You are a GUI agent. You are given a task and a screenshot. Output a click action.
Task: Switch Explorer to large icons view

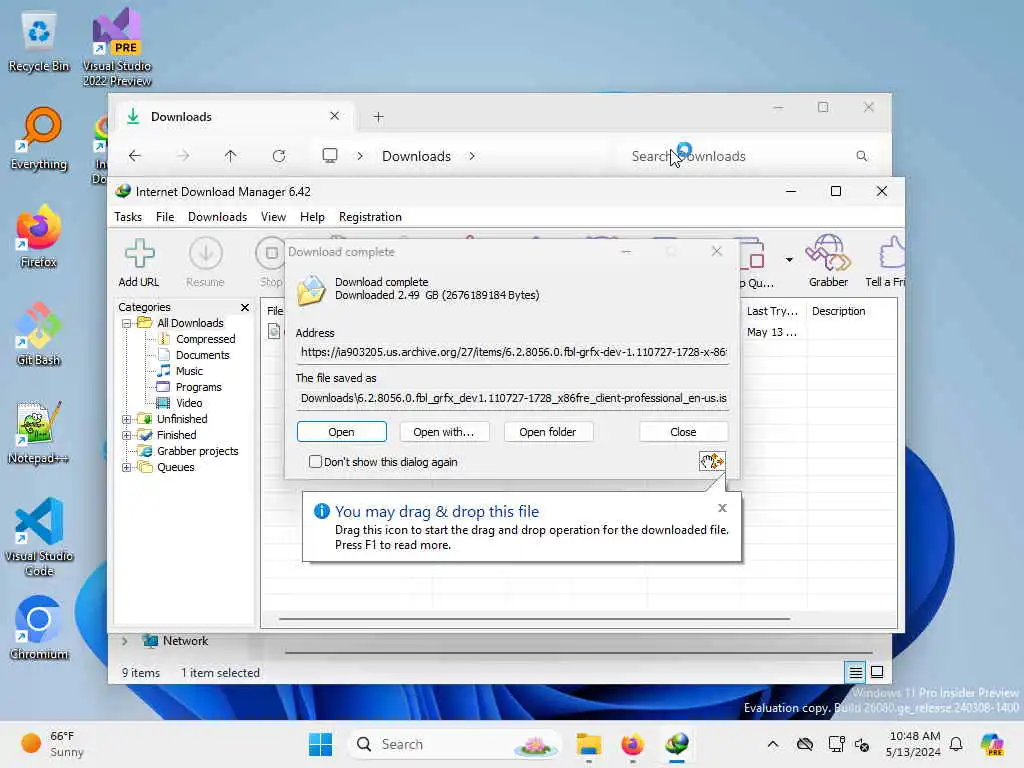click(877, 671)
